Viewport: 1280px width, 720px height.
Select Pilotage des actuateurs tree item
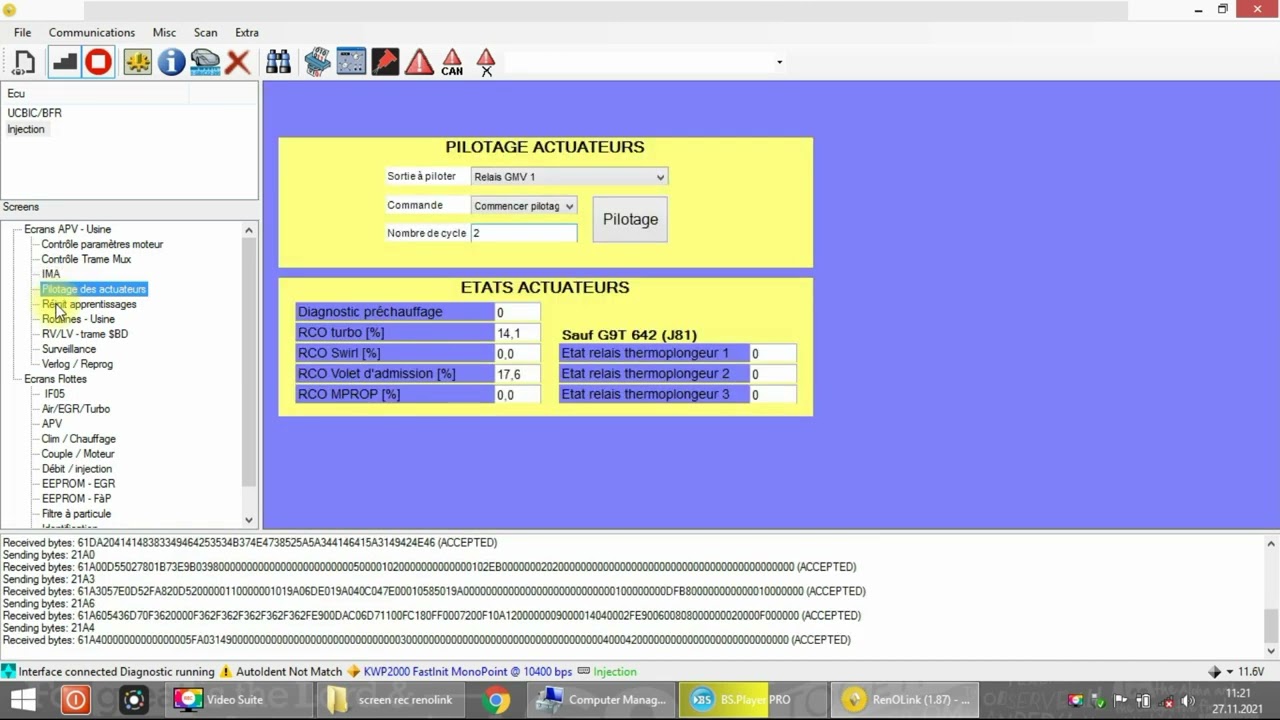point(94,289)
